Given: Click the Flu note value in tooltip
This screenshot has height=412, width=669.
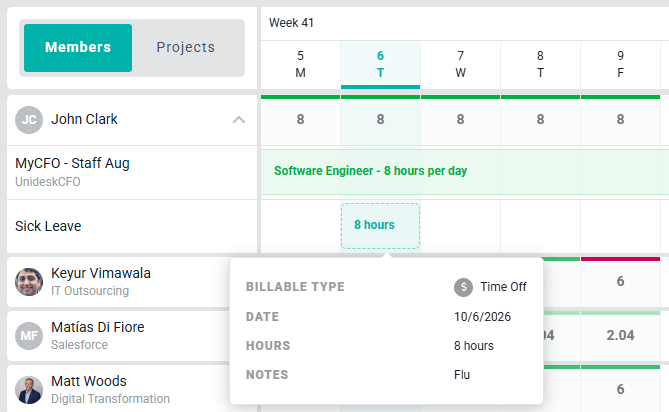Looking at the screenshot, I should pyautogui.click(x=462, y=375).
